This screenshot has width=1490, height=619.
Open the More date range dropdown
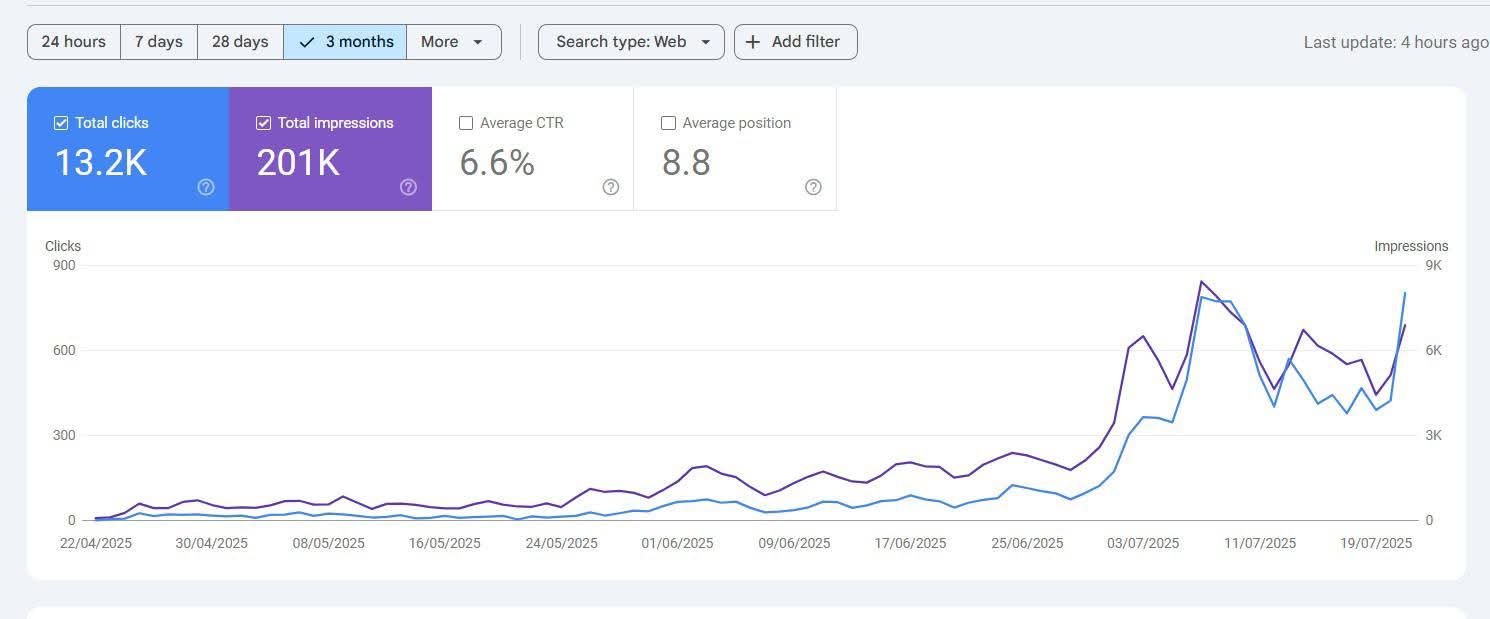453,42
